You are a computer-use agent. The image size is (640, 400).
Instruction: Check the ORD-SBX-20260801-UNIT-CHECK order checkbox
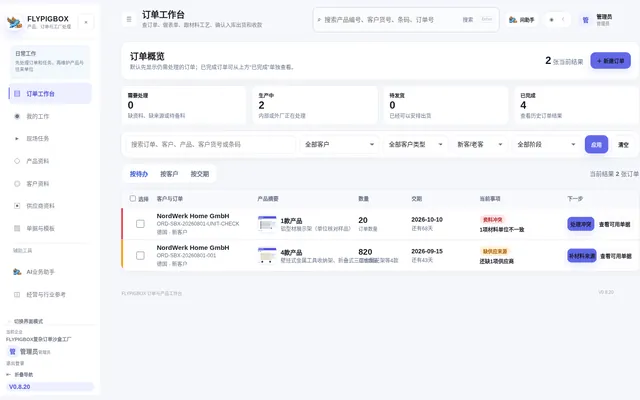click(140, 224)
